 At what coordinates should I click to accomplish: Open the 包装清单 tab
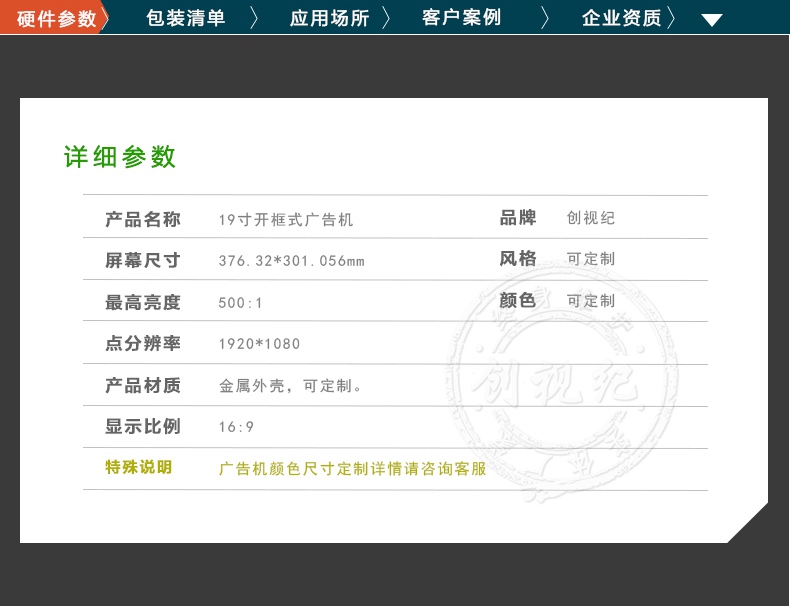(185, 18)
